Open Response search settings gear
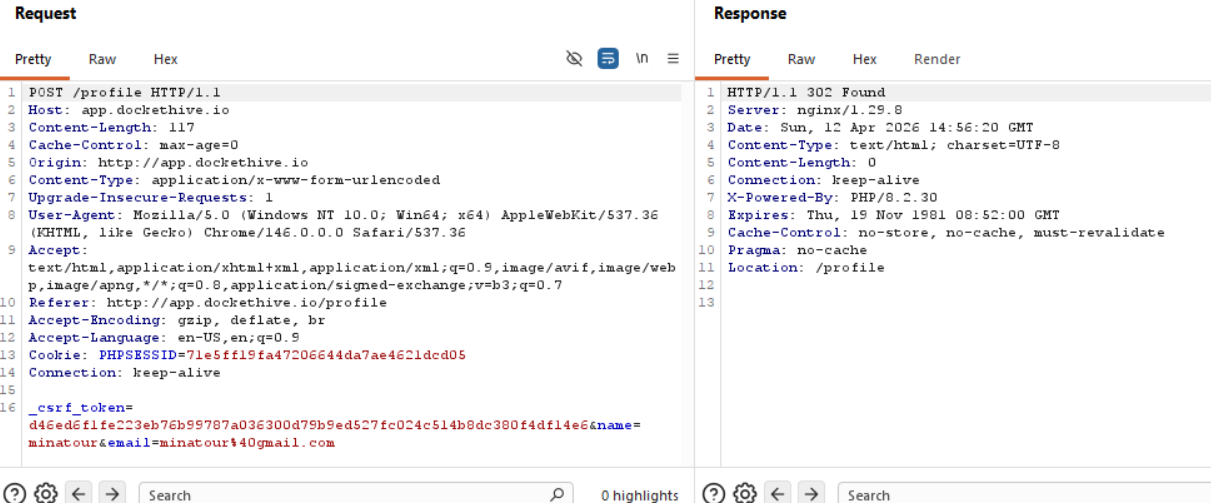 pyautogui.click(x=744, y=493)
